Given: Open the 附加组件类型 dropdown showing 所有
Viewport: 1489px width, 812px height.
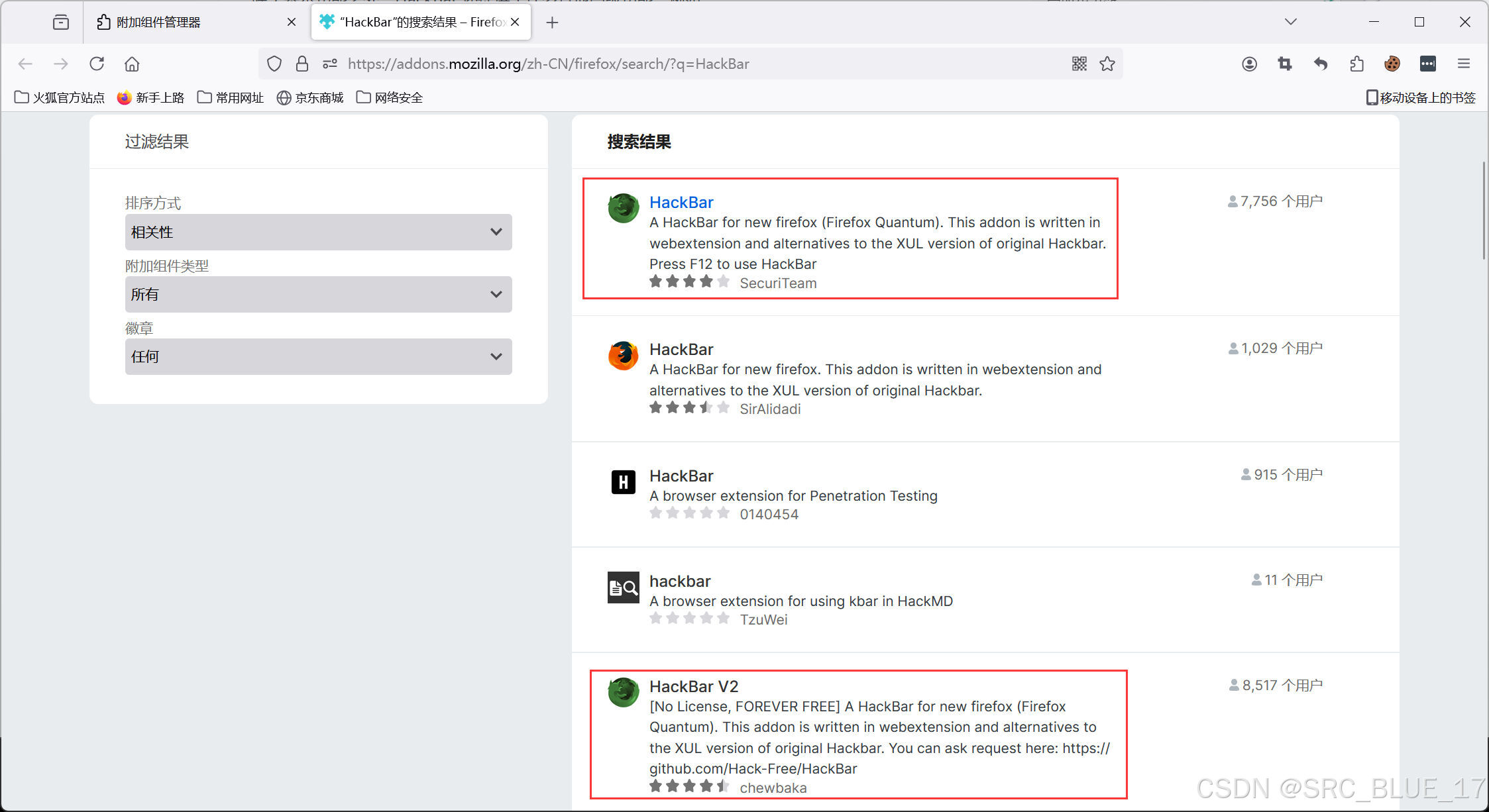Looking at the screenshot, I should (318, 294).
